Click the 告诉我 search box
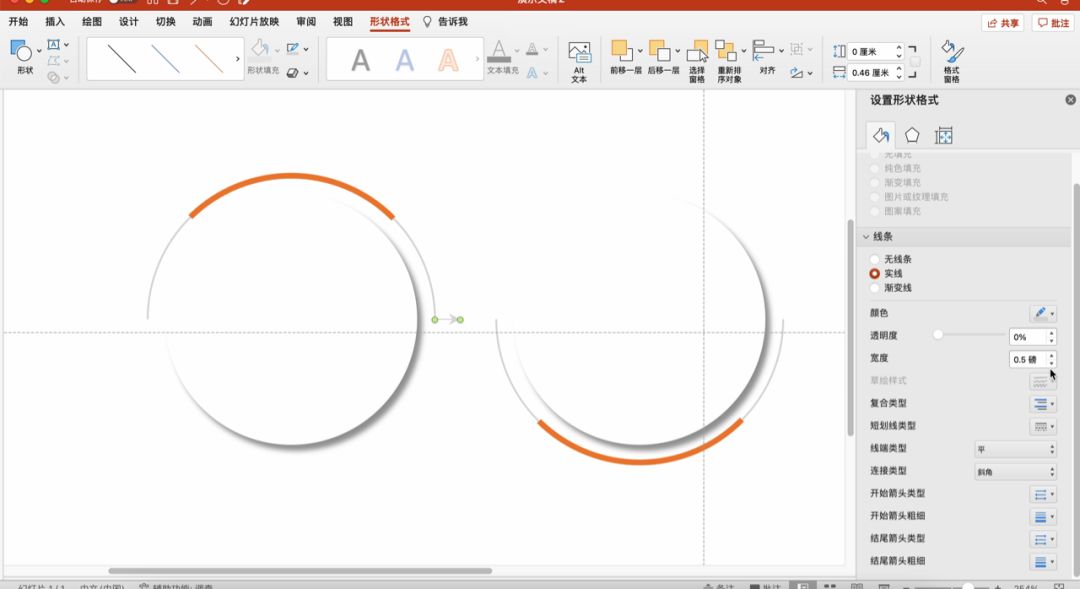1080x589 pixels. click(446, 21)
